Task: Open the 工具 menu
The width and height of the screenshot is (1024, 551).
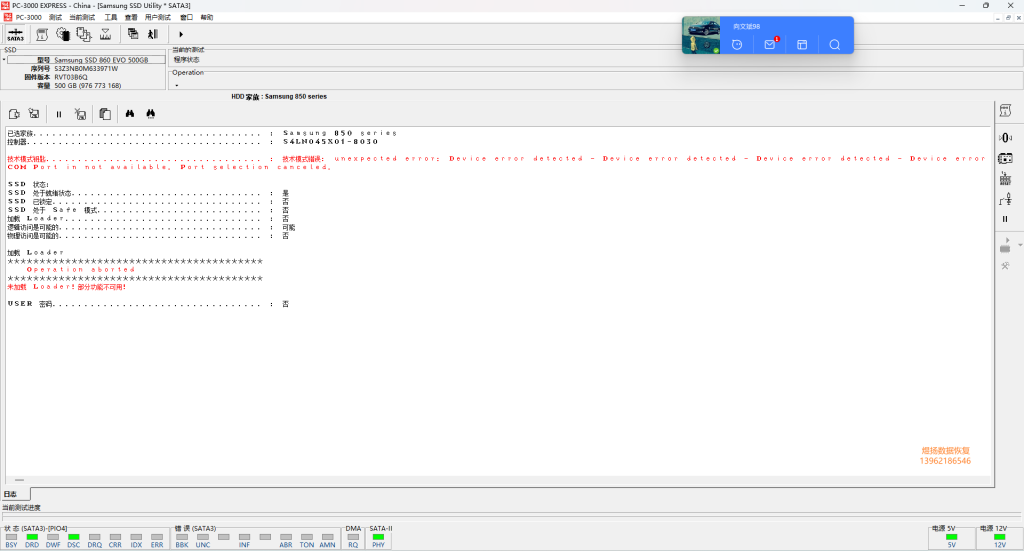Action: [x=111, y=18]
